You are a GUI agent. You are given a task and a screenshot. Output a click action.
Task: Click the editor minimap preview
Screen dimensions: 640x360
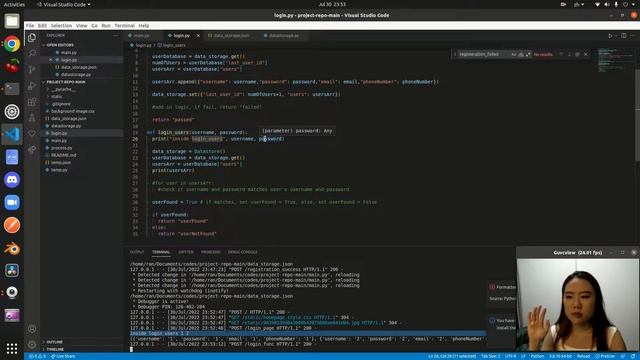pos(616,60)
